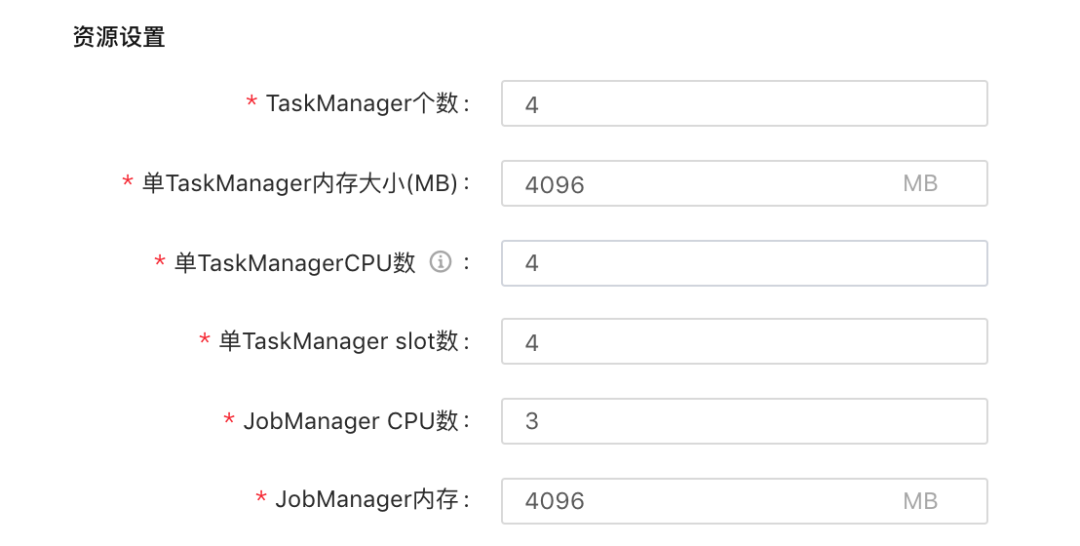
Task: Click the MB suffix in 单TaskManager内存大小 field
Action: pyautogui.click(x=920, y=184)
